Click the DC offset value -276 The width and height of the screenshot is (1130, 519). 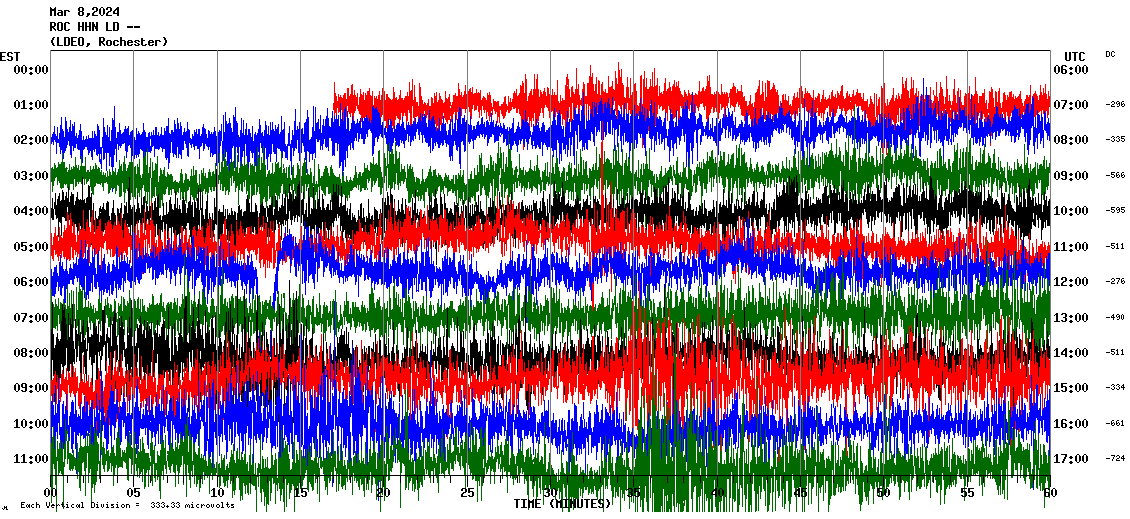(x=1115, y=281)
